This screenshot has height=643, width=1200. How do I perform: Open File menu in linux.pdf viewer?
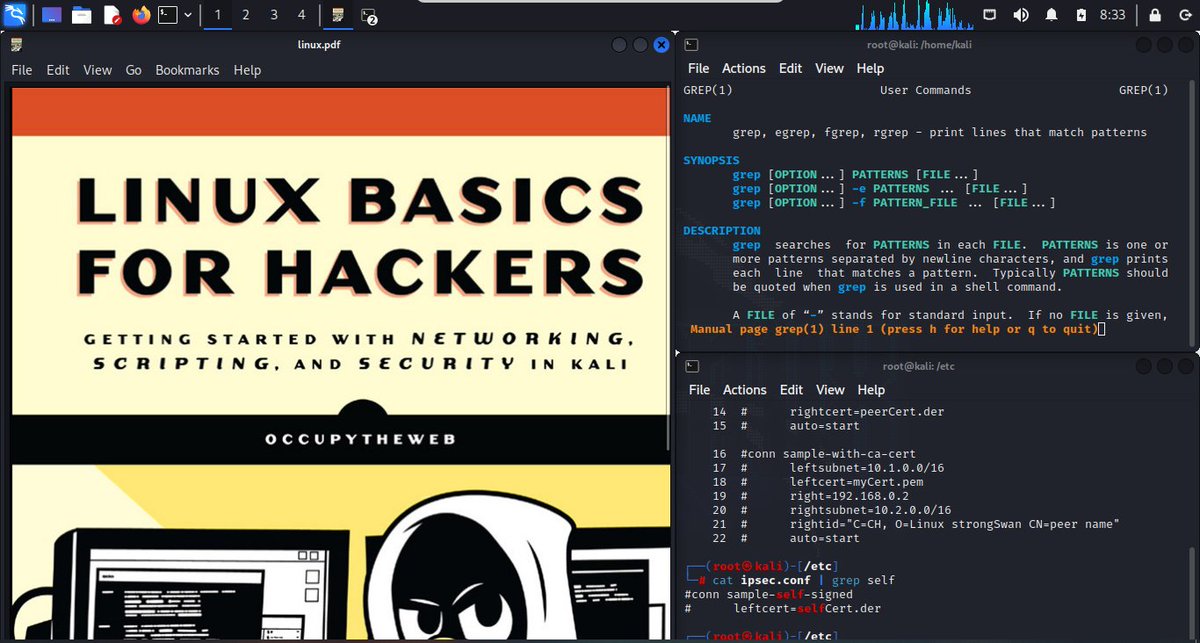[22, 70]
